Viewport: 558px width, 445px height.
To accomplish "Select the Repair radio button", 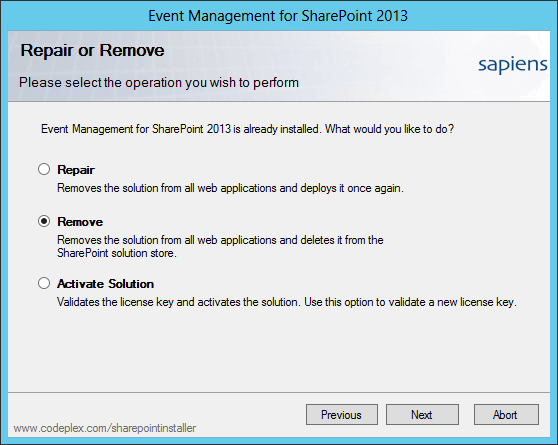I will point(44,169).
